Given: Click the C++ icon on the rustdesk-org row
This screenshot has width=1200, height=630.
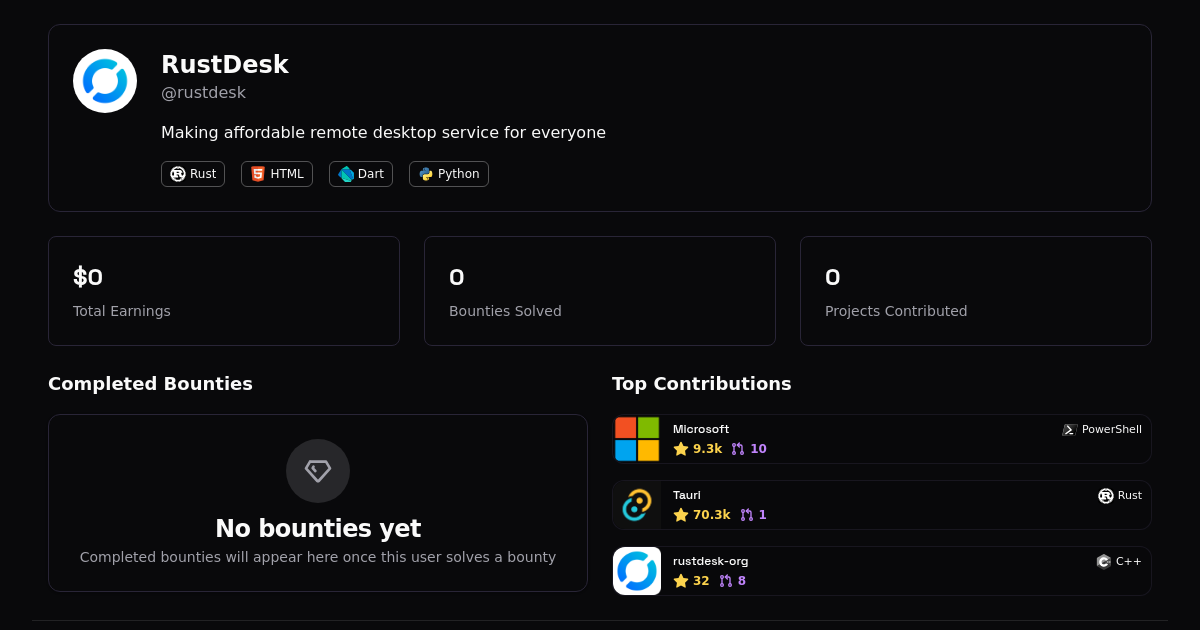Looking at the screenshot, I should (1103, 561).
